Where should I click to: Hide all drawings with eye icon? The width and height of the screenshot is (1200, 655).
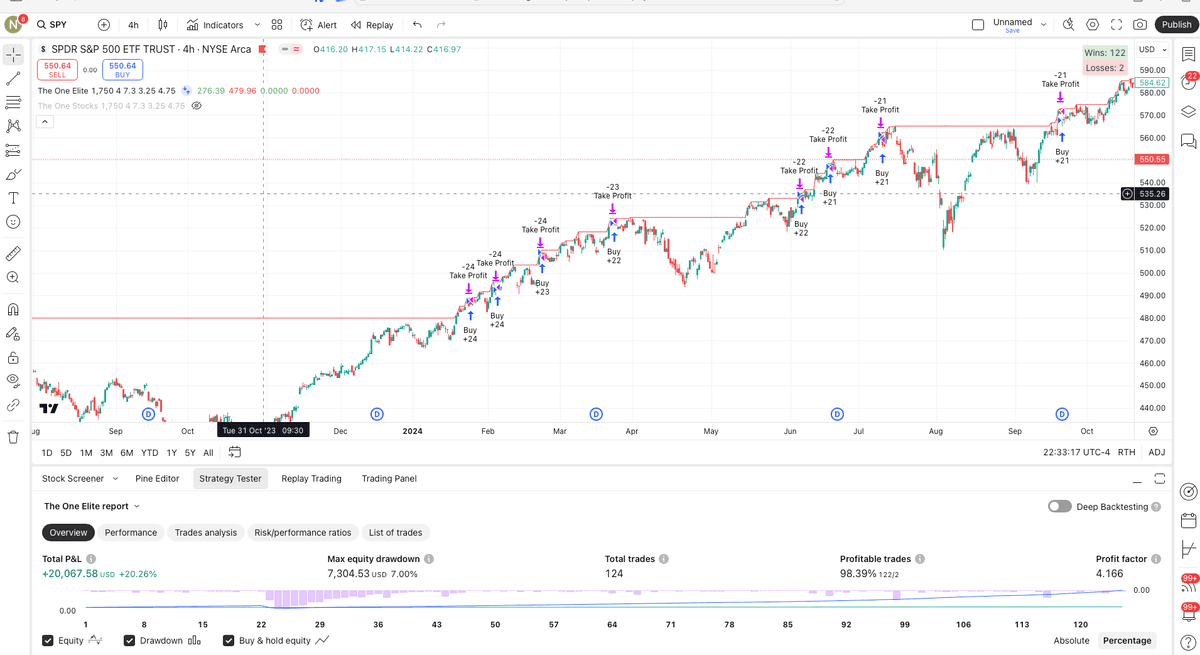(13, 380)
